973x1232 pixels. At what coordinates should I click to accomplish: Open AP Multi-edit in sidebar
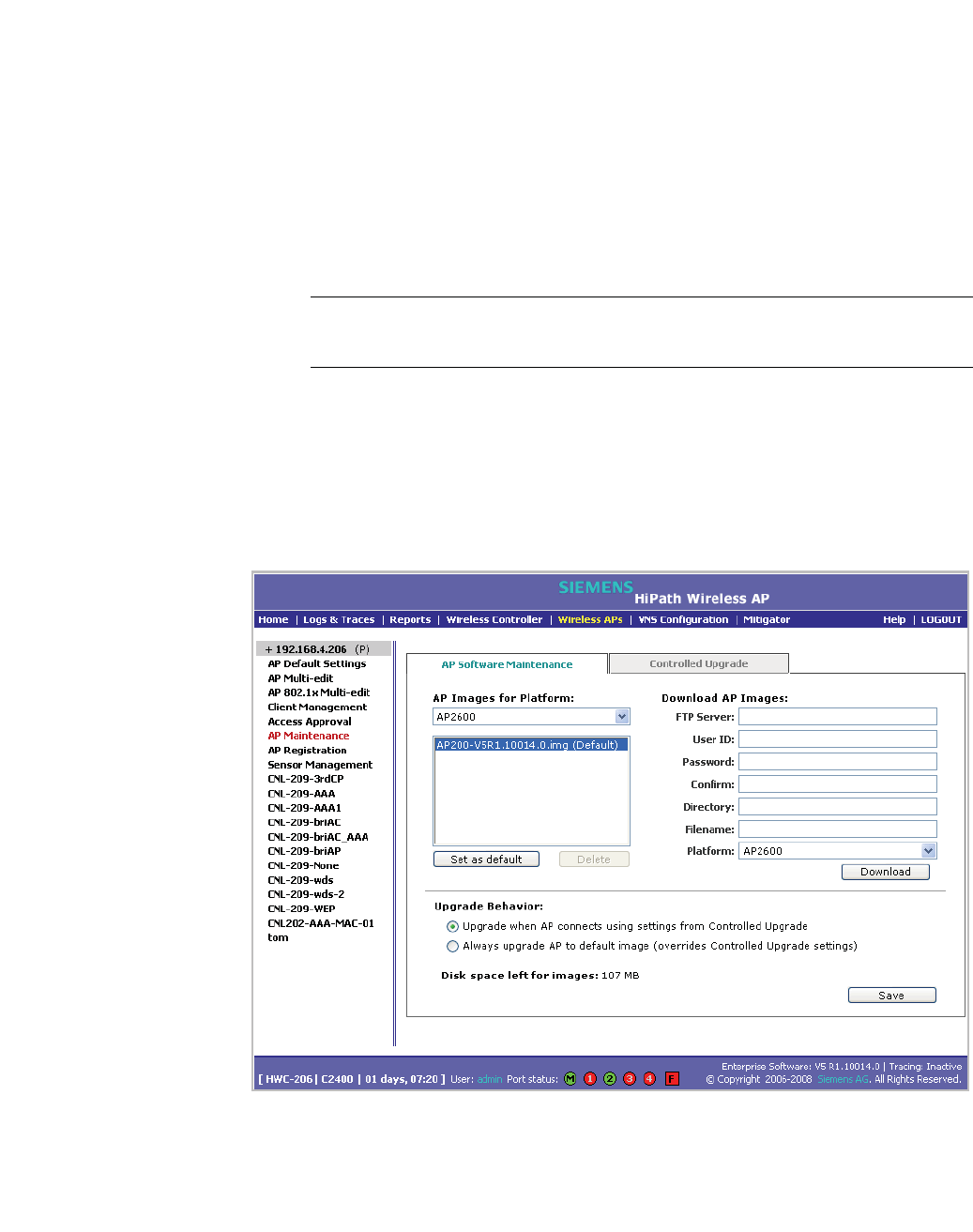pyautogui.click(x=300, y=678)
